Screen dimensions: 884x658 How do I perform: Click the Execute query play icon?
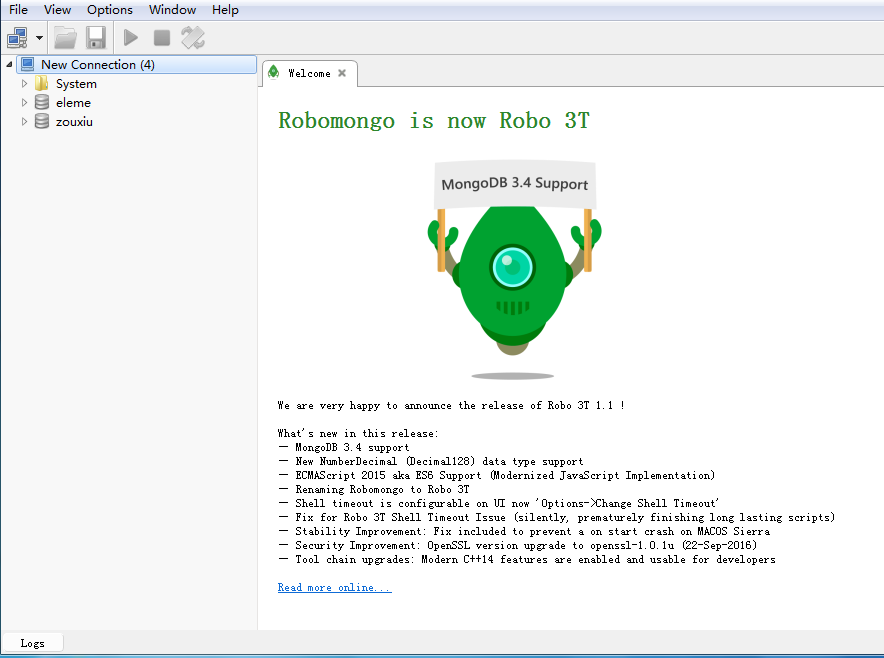130,37
